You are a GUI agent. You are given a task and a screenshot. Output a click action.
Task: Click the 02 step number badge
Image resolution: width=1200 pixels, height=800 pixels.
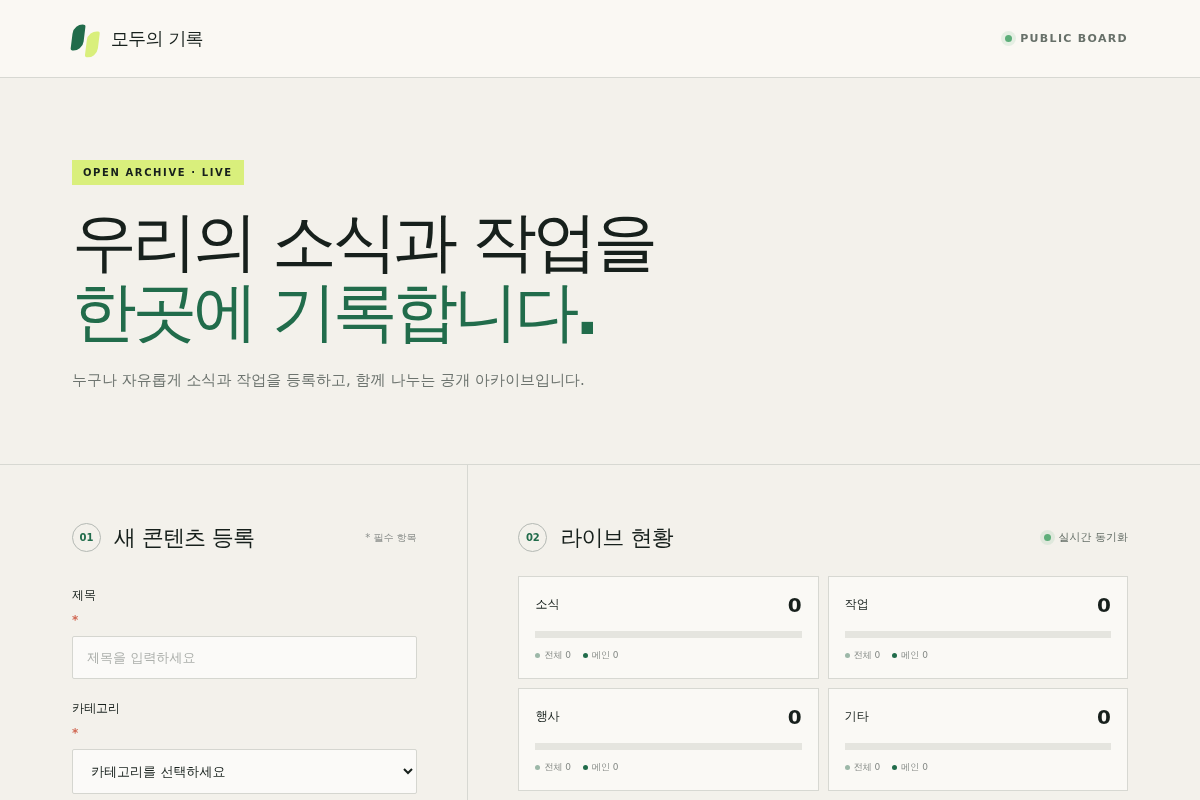click(532, 537)
